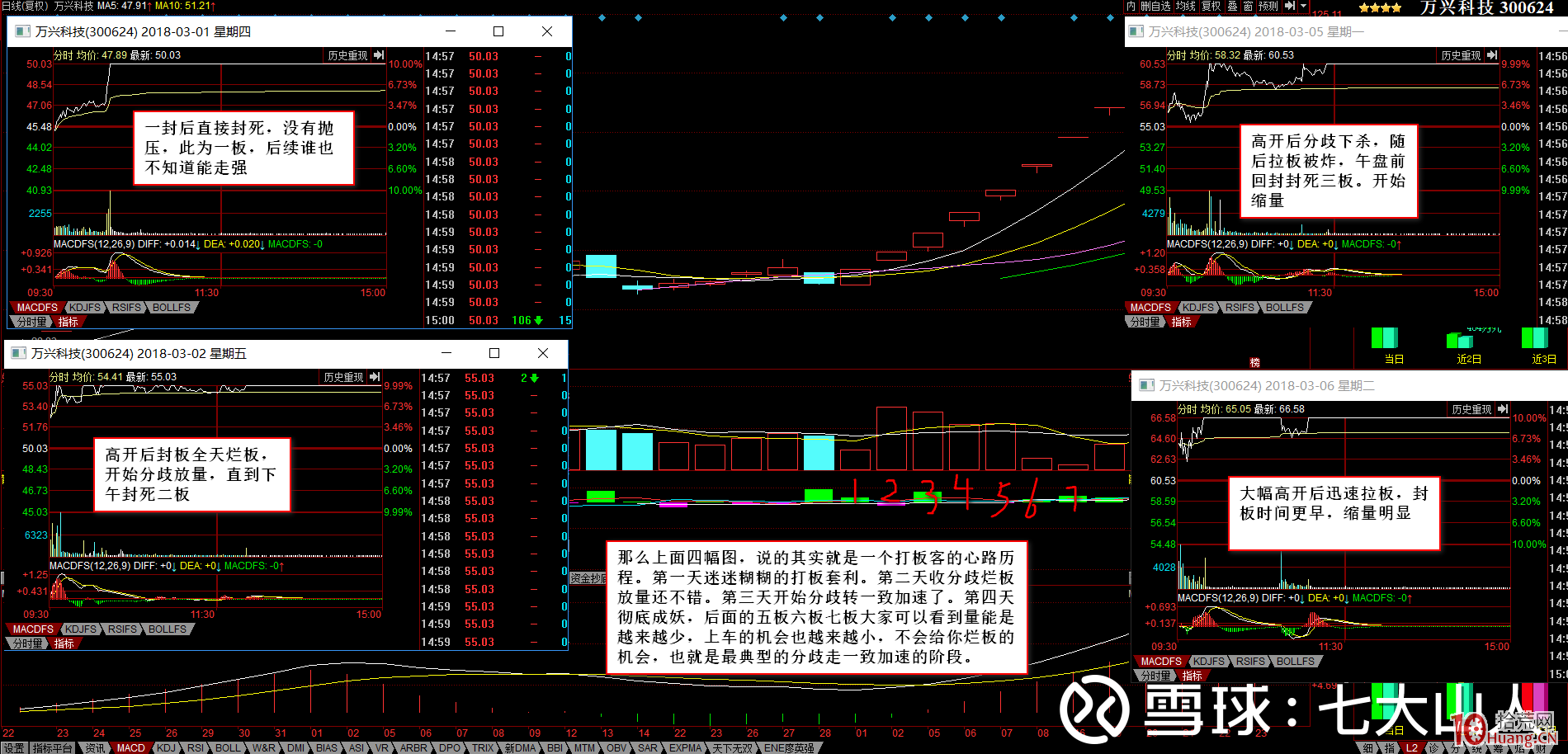
Task: Open 指标平台 indicator platform
Action: pos(52,748)
